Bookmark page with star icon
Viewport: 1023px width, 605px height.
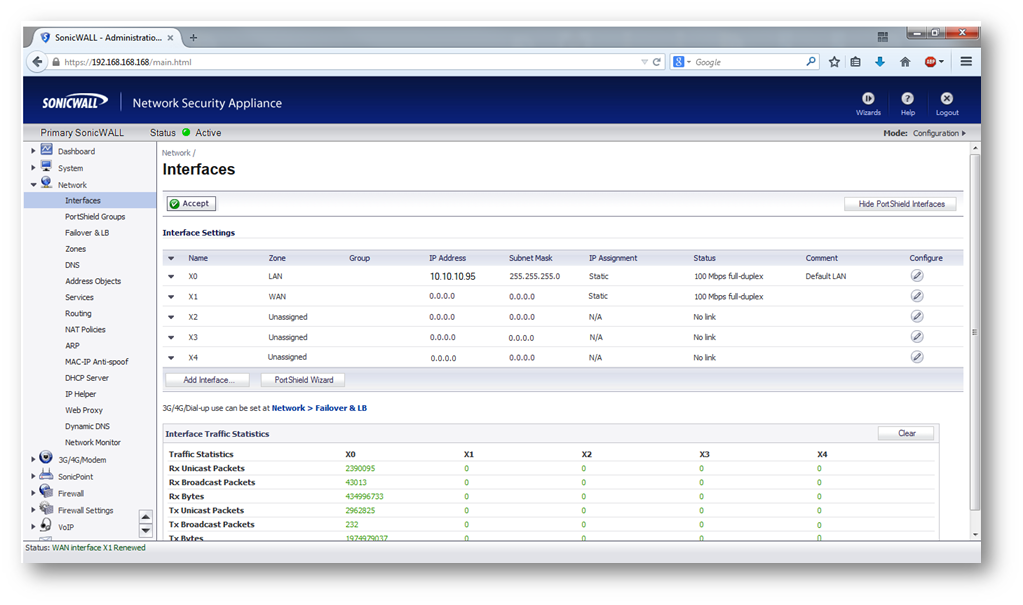(834, 62)
